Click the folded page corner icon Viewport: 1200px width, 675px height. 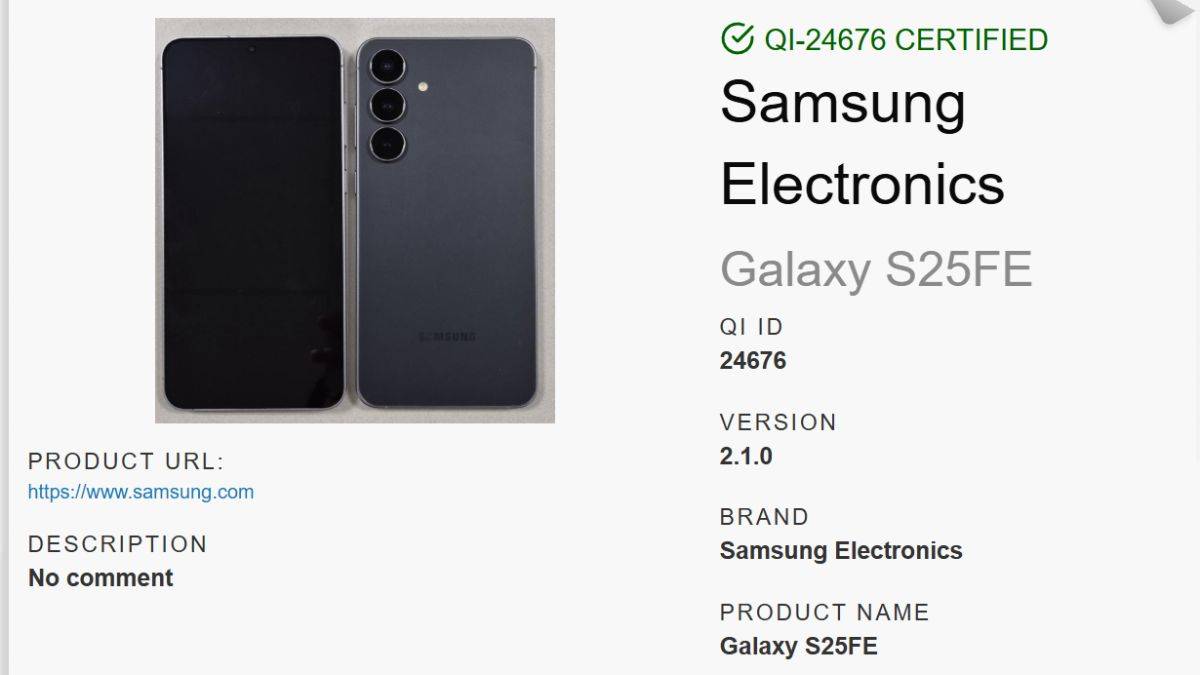[1175, 10]
